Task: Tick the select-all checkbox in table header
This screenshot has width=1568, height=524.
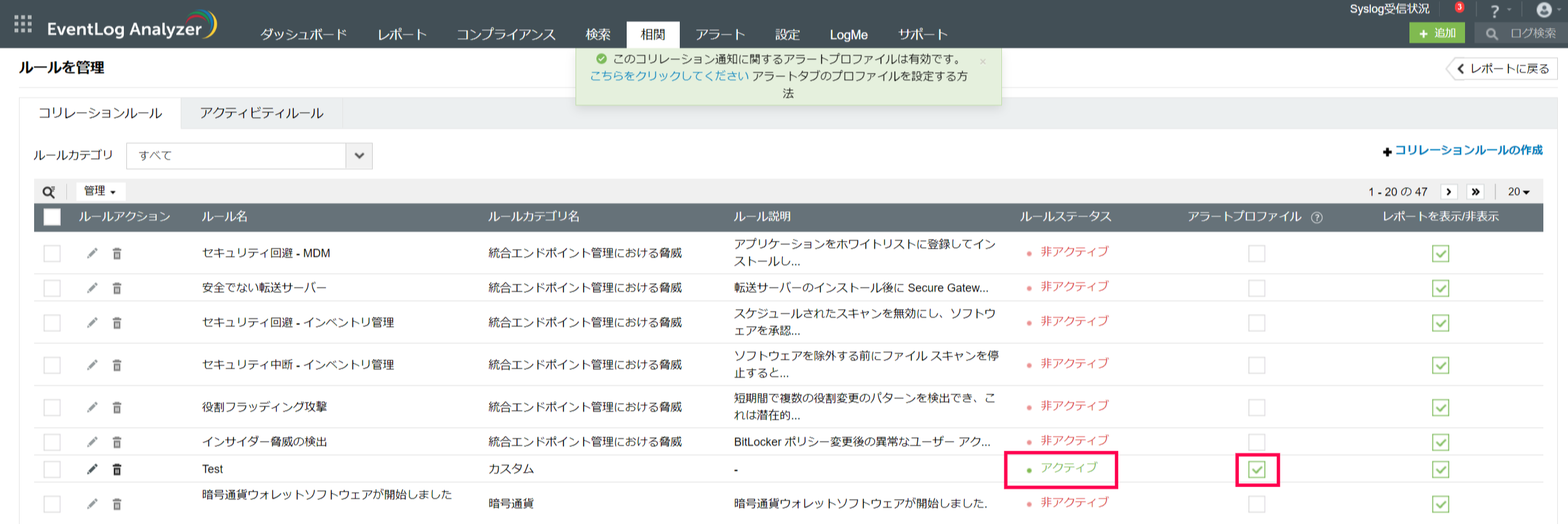Action: pos(52,217)
